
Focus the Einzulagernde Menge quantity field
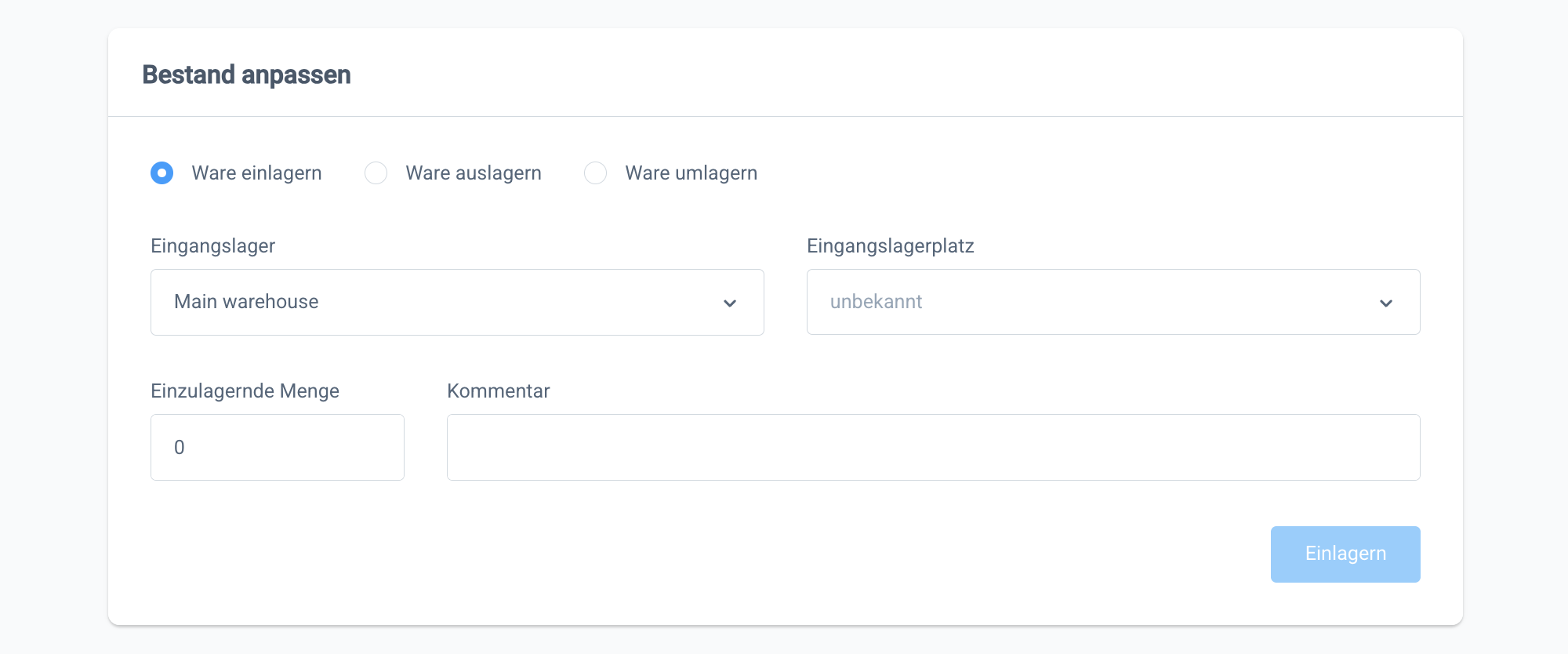[277, 448]
